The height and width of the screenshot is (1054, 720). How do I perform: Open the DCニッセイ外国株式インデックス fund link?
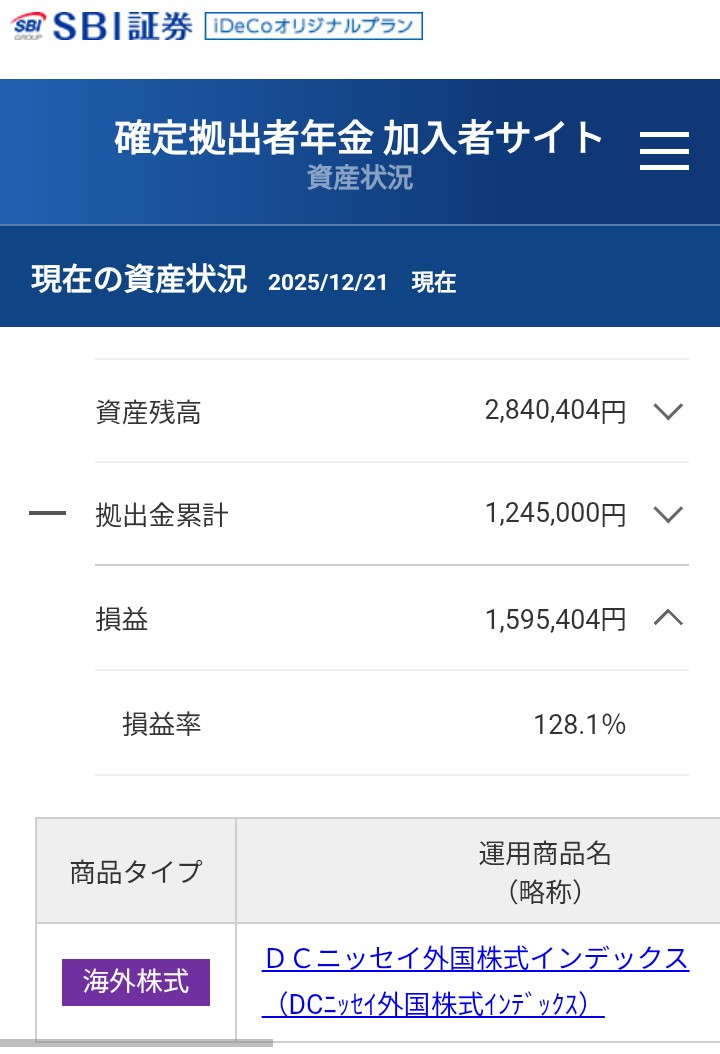(475, 959)
